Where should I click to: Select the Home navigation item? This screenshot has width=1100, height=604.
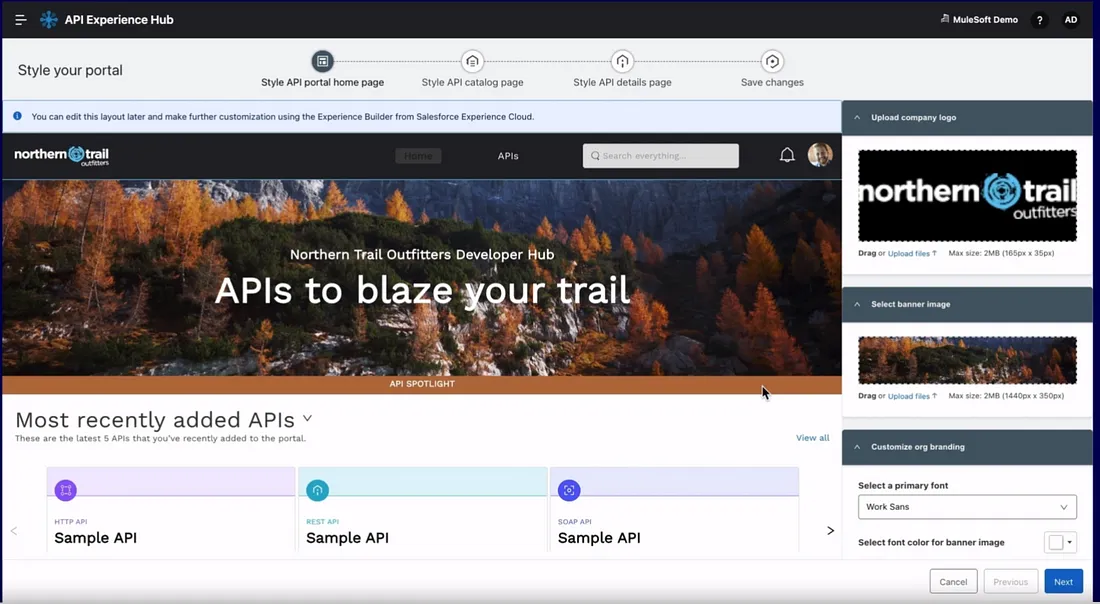418,155
